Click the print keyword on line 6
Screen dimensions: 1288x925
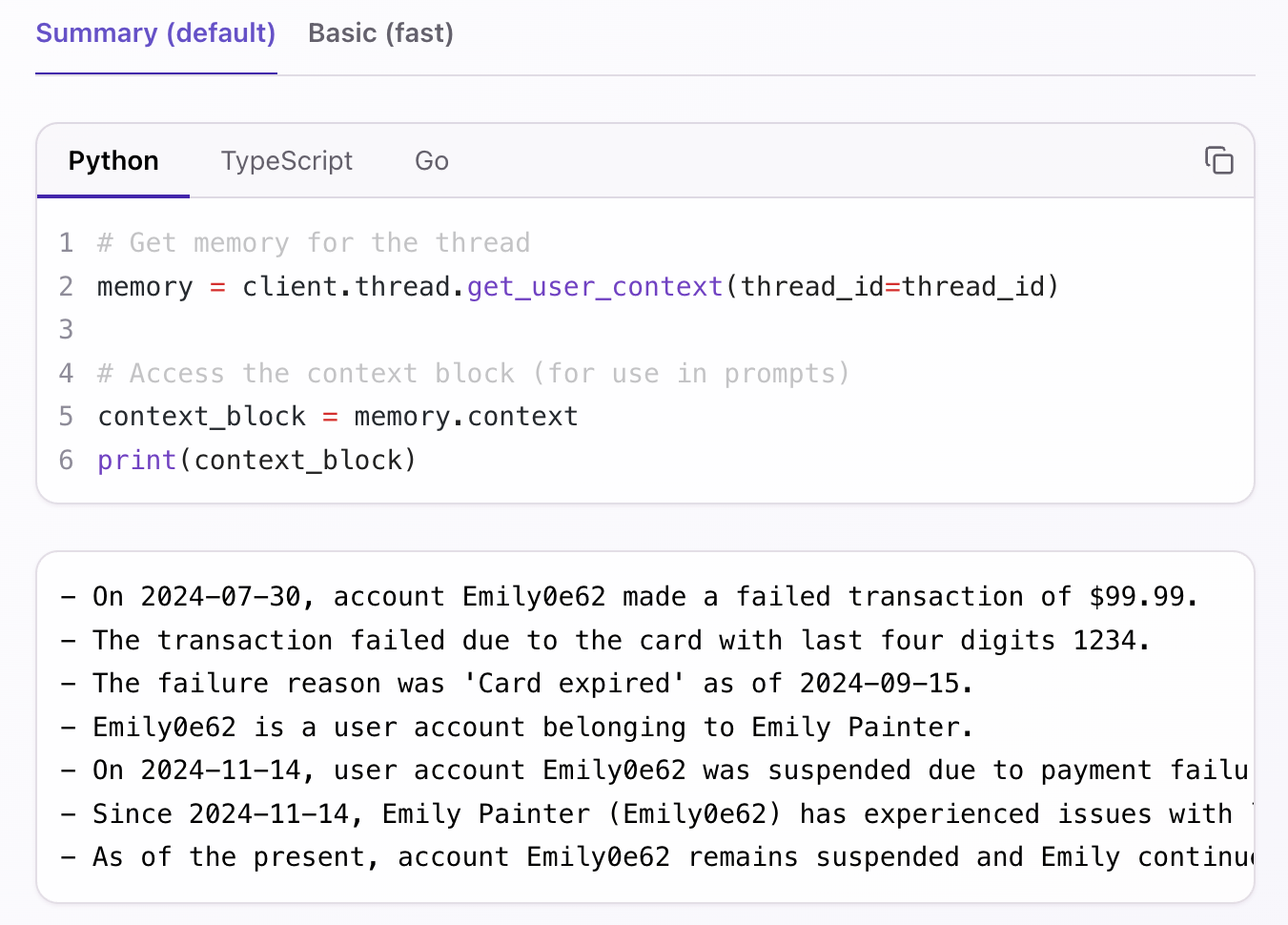click(x=136, y=461)
